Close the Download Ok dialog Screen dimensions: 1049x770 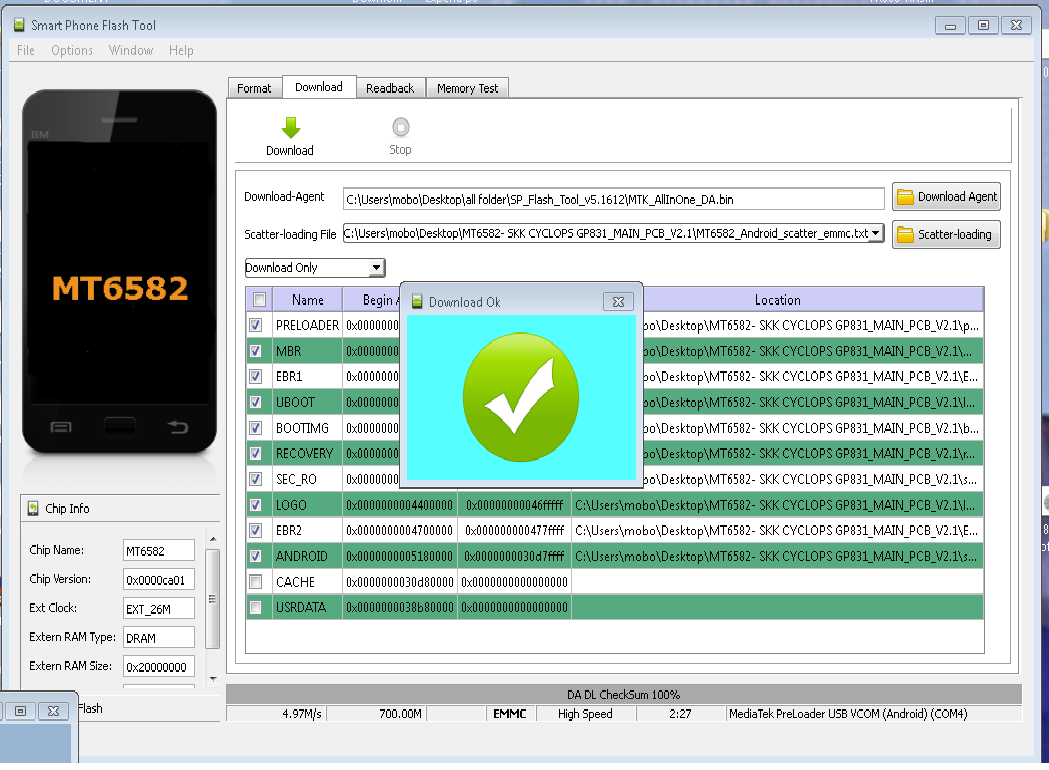tap(618, 301)
